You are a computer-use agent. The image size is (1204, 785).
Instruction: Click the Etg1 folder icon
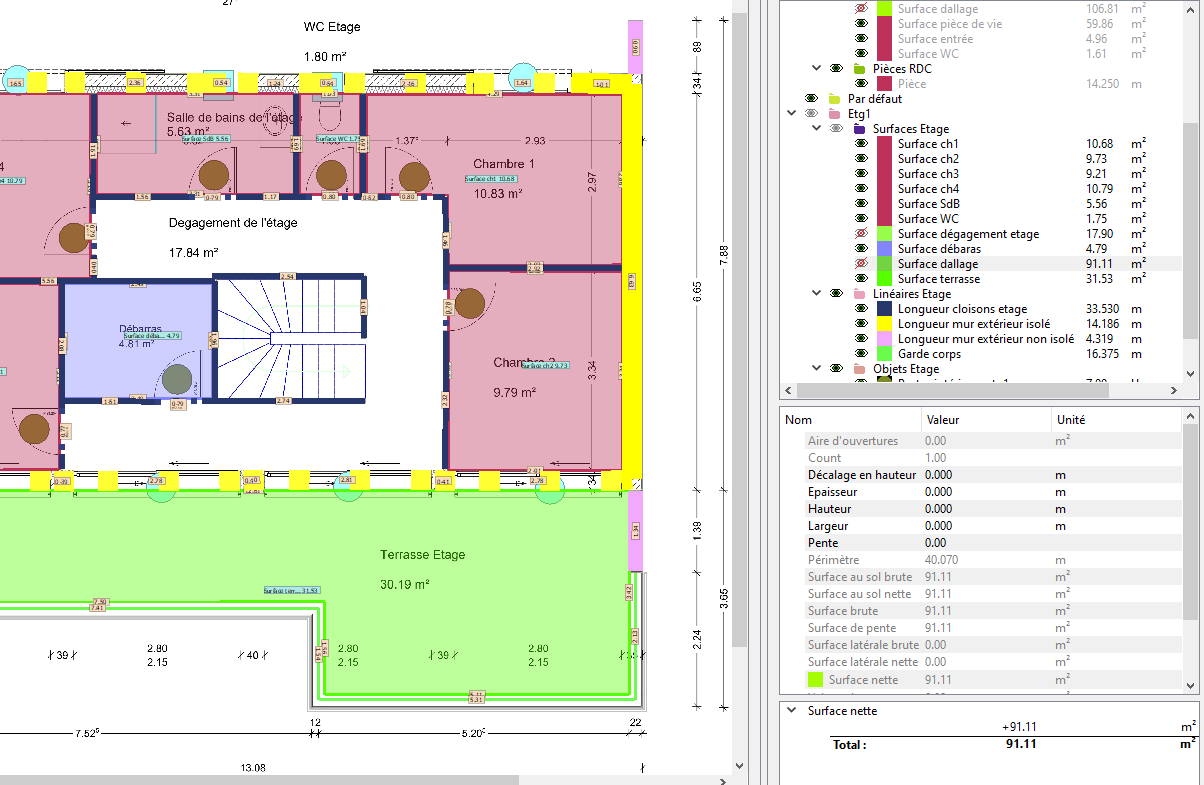tap(835, 114)
